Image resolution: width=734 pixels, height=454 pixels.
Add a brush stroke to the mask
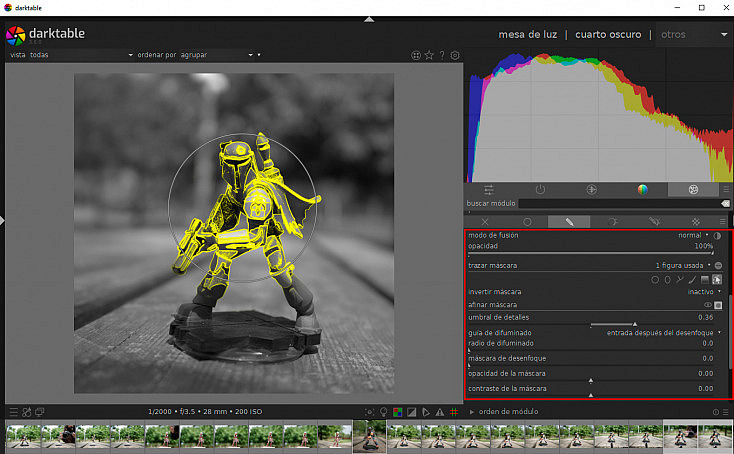(692, 280)
